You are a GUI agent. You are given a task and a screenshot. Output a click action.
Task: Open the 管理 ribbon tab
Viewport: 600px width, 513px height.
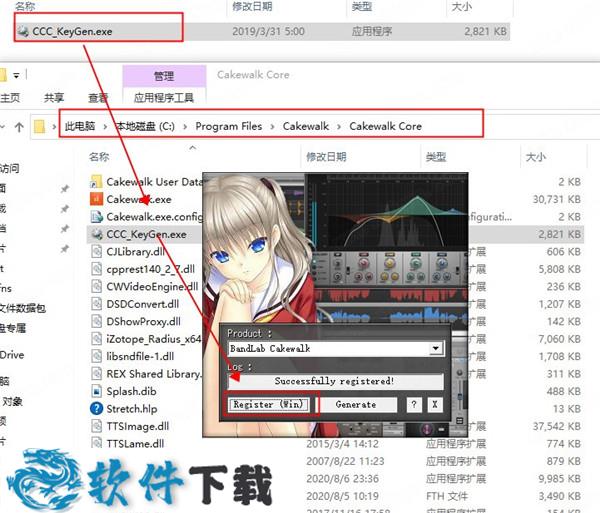(x=164, y=76)
